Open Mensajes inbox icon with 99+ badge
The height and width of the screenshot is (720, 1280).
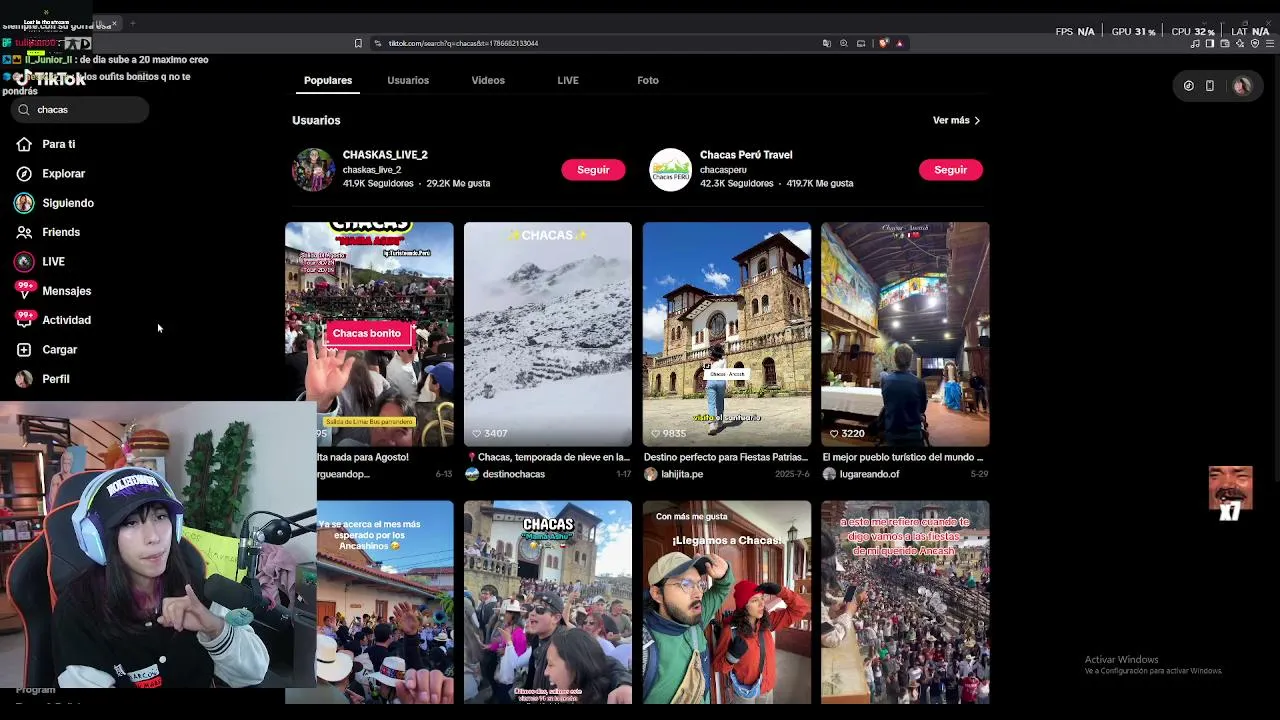tap(24, 290)
